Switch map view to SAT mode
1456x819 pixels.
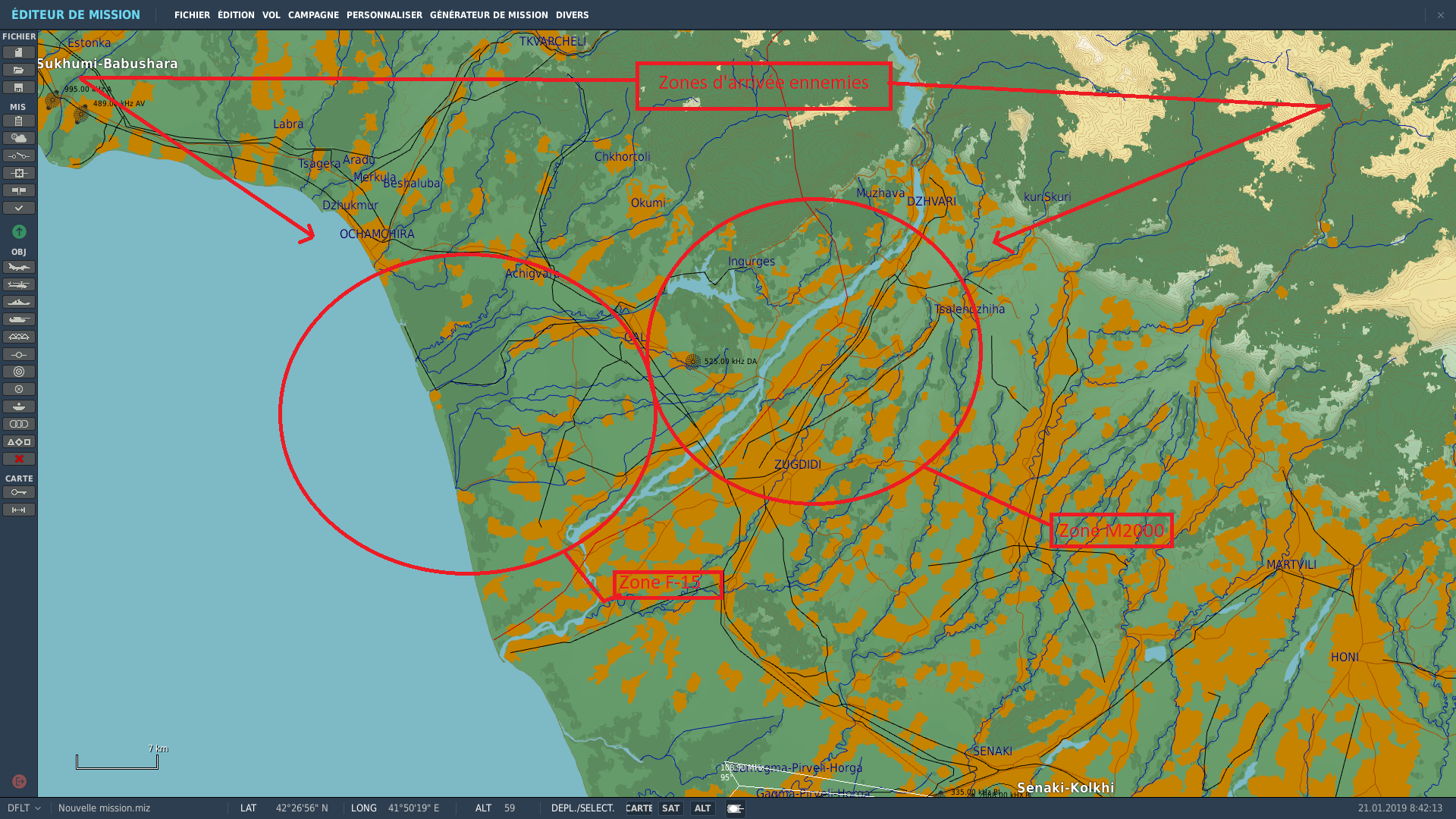[x=671, y=808]
